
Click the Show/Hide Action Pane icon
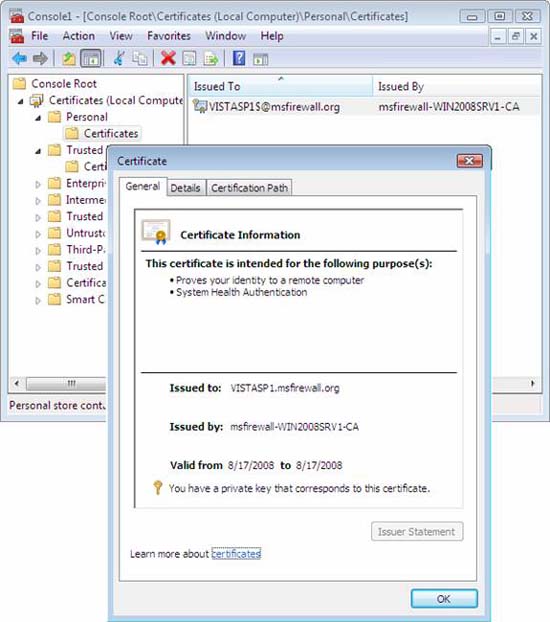pos(260,59)
